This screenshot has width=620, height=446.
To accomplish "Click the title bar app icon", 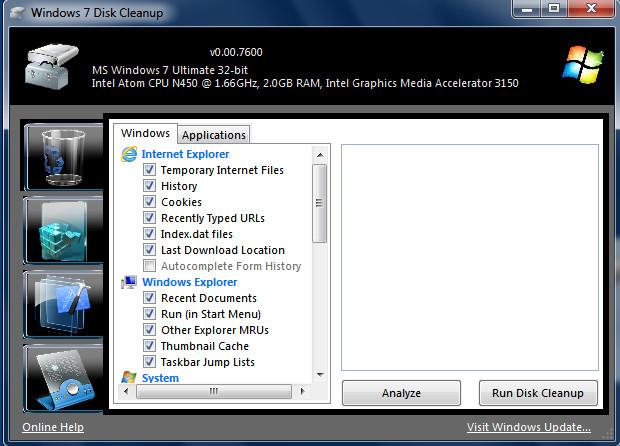I will pyautogui.click(x=17, y=13).
